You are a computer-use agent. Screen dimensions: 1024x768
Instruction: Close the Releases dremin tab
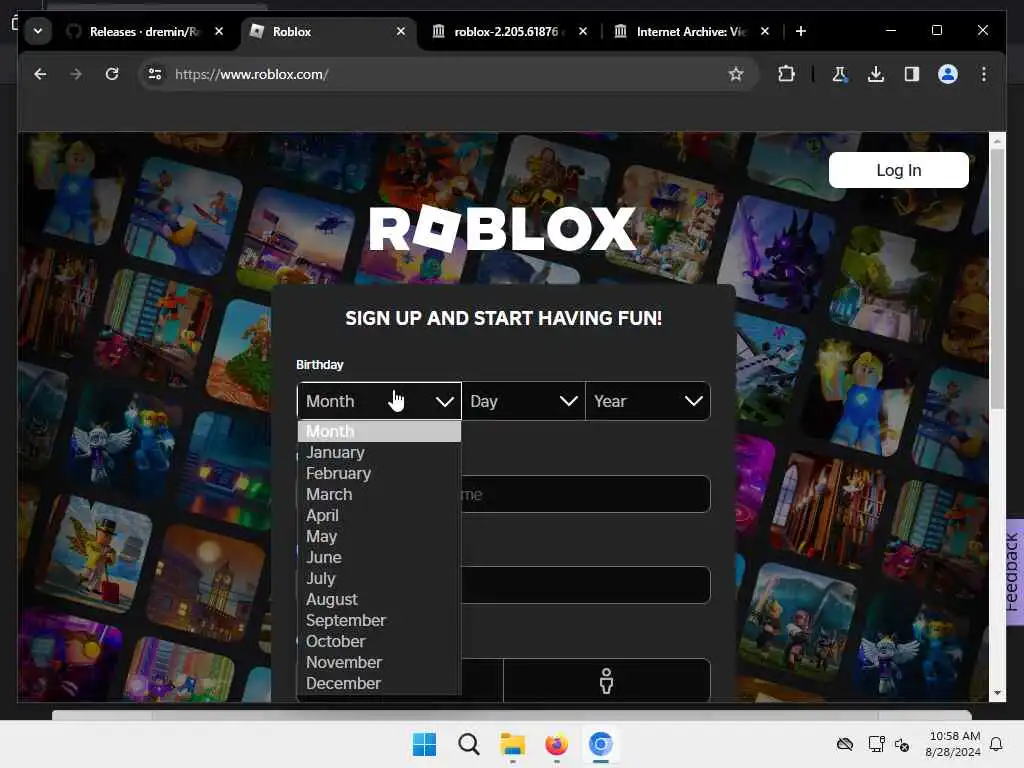coord(219,31)
